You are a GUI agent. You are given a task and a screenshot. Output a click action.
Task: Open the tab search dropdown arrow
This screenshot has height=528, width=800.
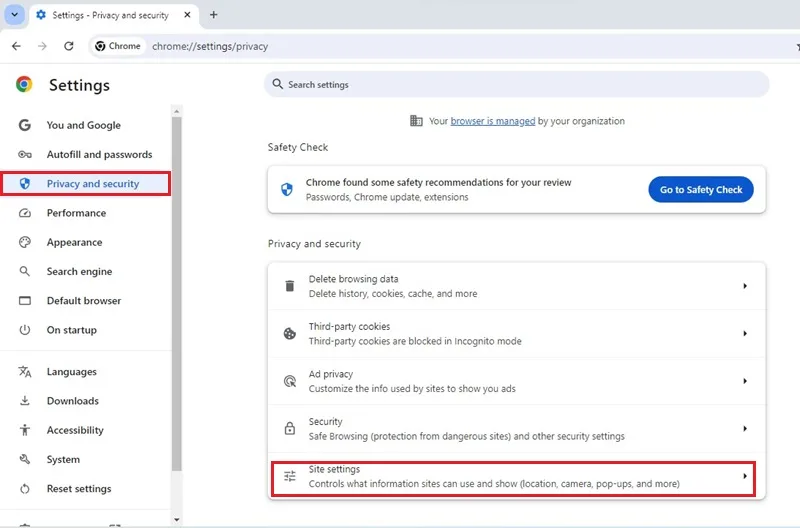pos(15,15)
